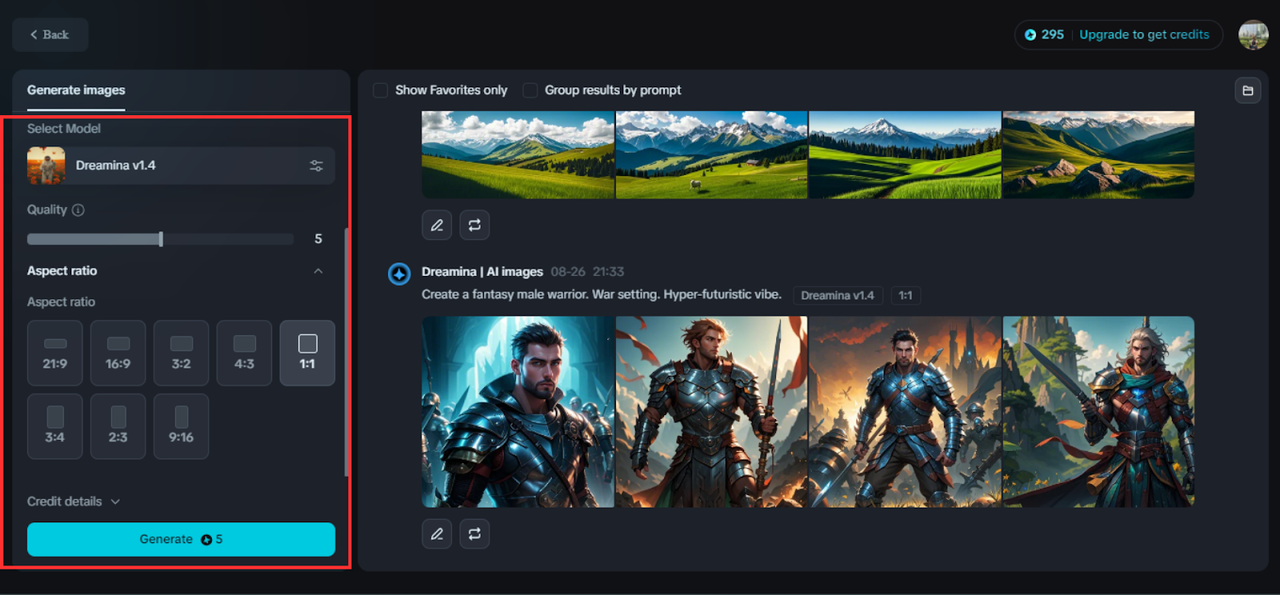Click the 08-26 21:33 timestamp
Viewport: 1280px width, 595px height.
point(587,272)
